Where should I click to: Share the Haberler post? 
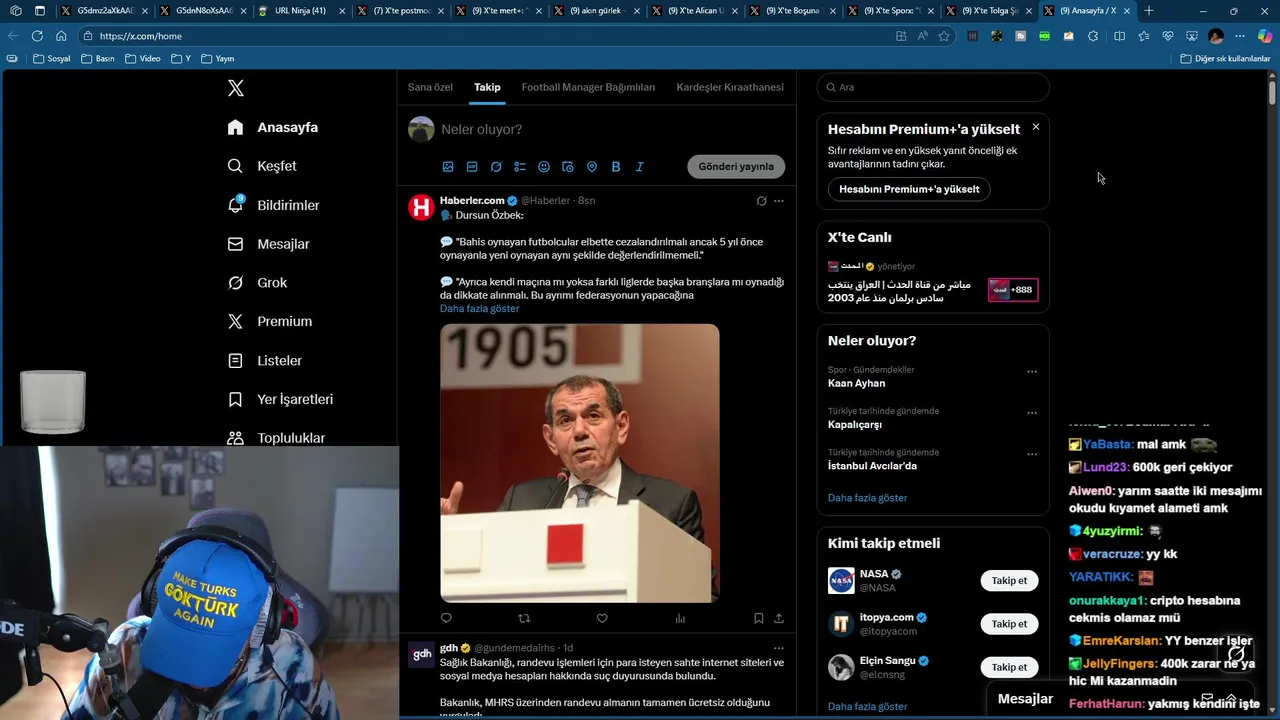click(779, 618)
